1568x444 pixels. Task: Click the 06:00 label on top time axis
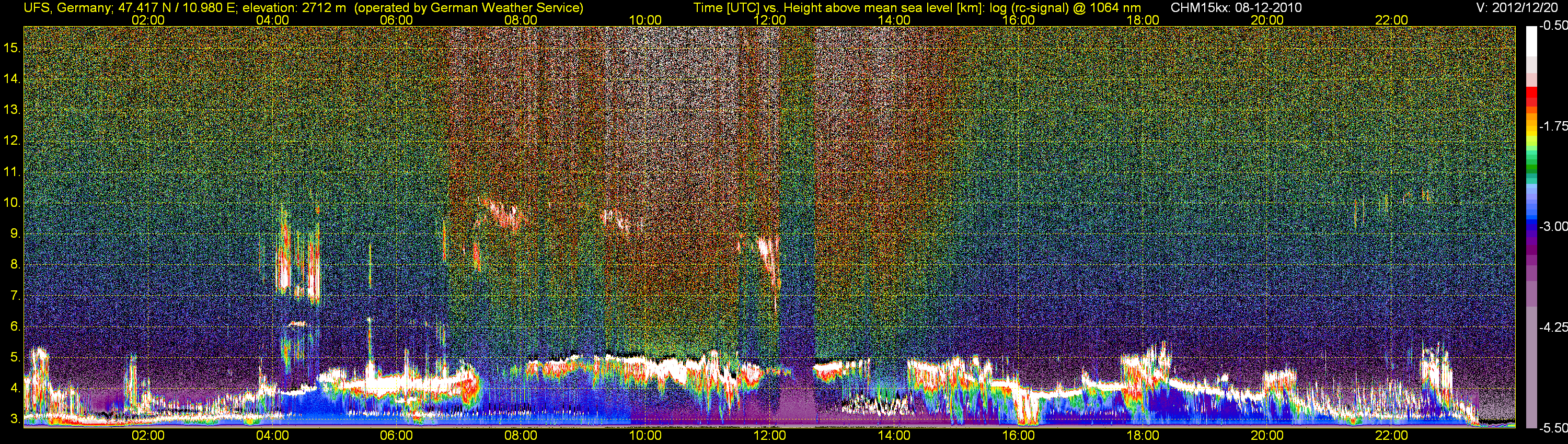pyautogui.click(x=396, y=20)
